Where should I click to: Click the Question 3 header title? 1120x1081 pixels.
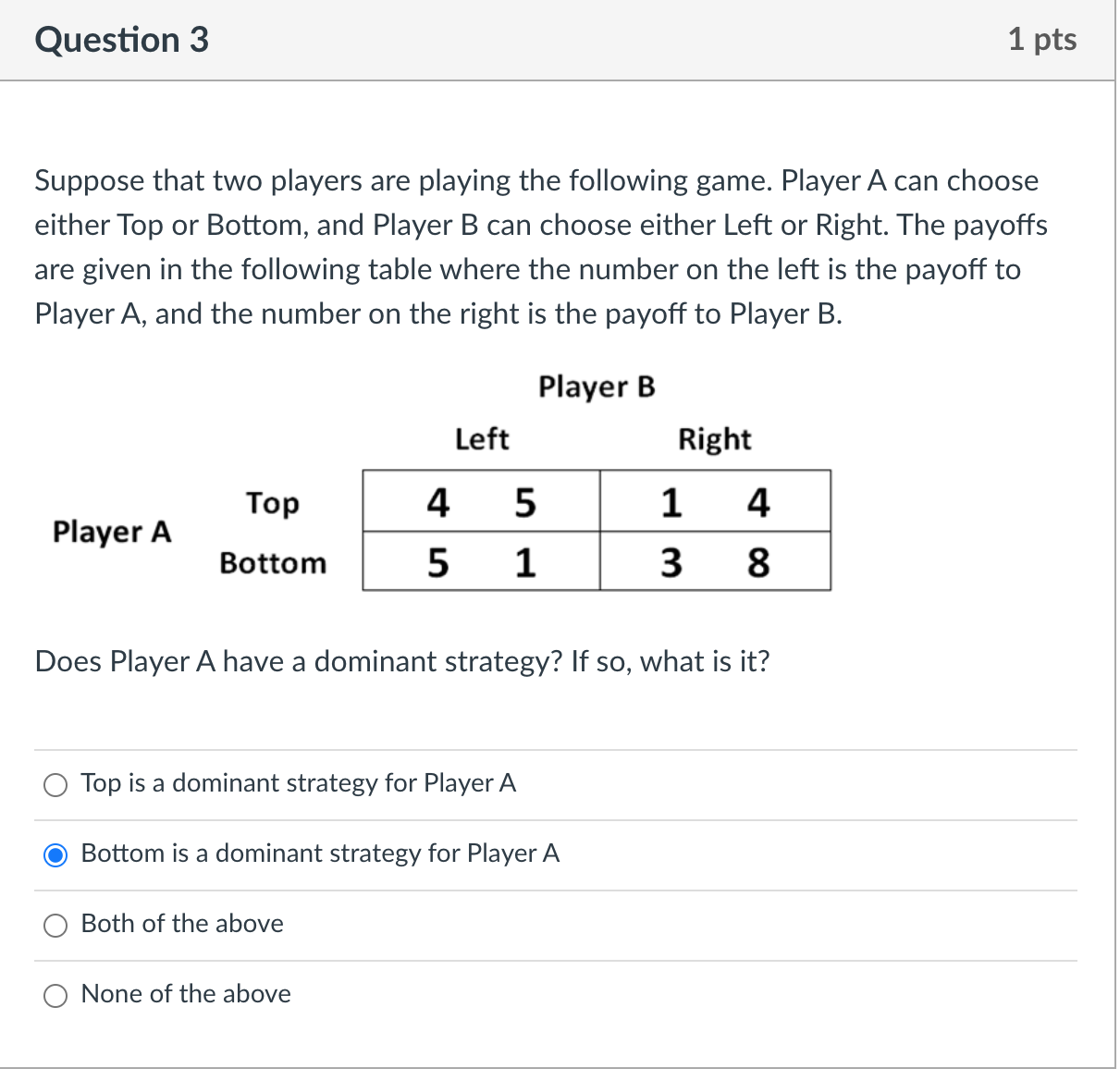(121, 40)
